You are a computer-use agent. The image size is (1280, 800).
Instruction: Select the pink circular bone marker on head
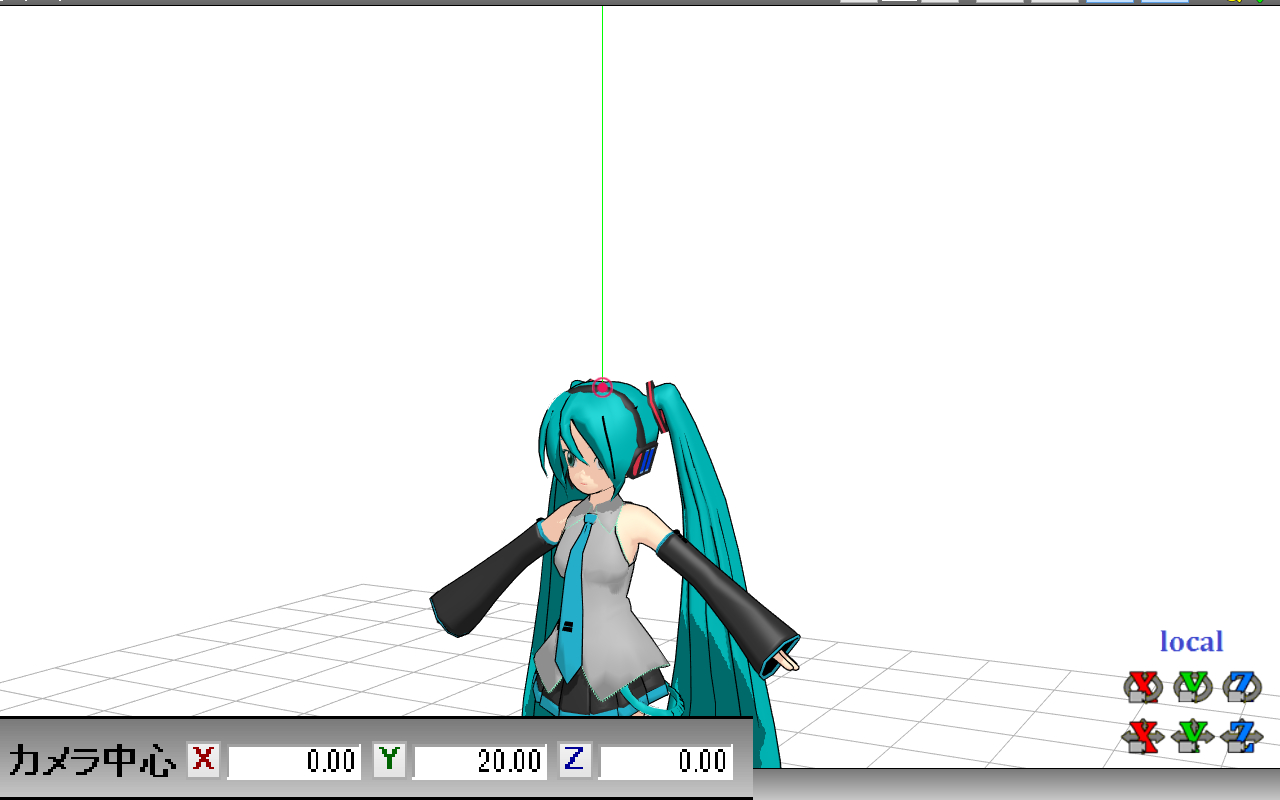tap(602, 387)
